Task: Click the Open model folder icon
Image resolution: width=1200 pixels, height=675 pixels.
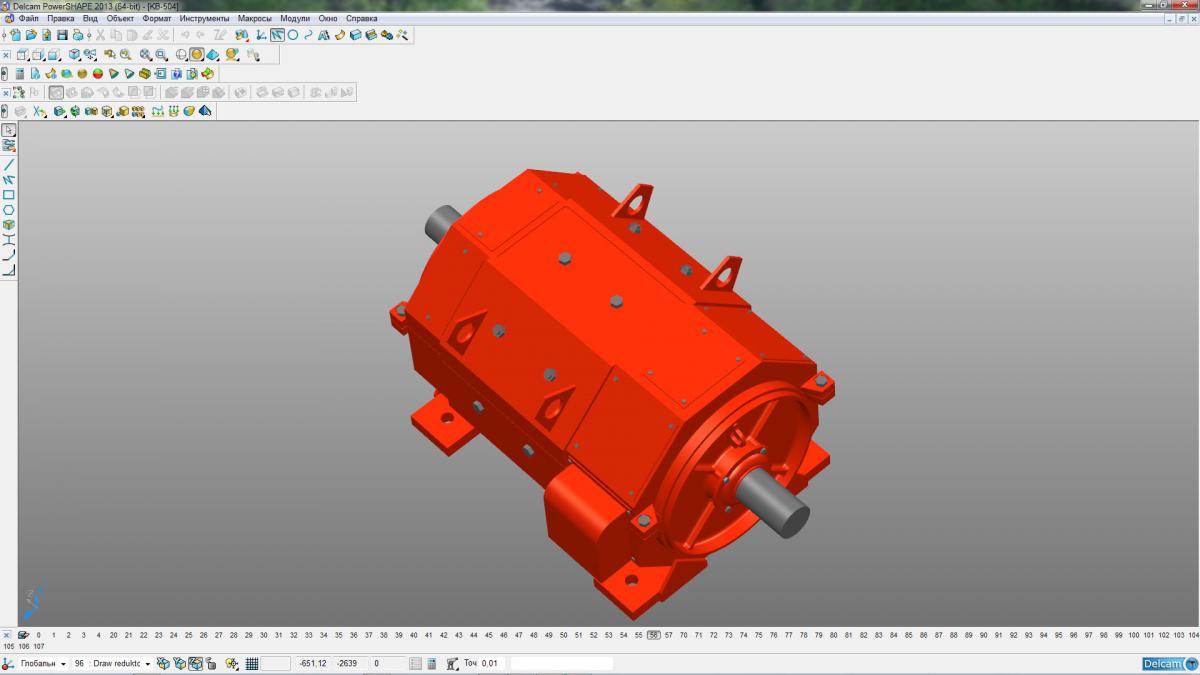Action: [x=31, y=35]
